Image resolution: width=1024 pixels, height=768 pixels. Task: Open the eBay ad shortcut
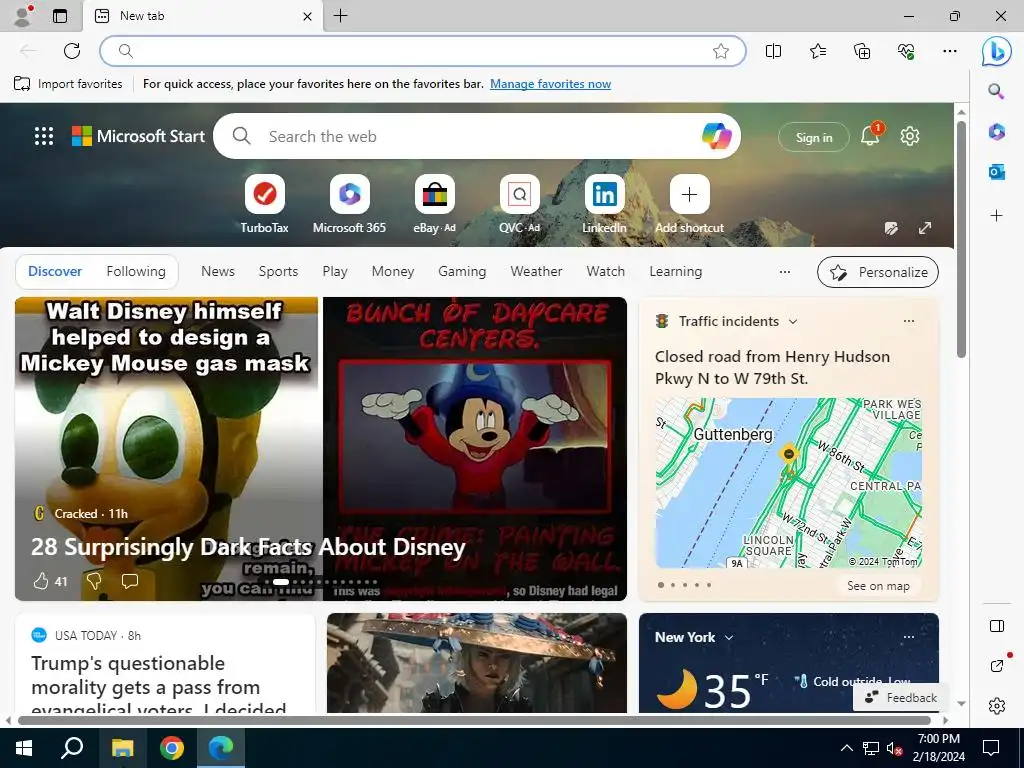(434, 204)
